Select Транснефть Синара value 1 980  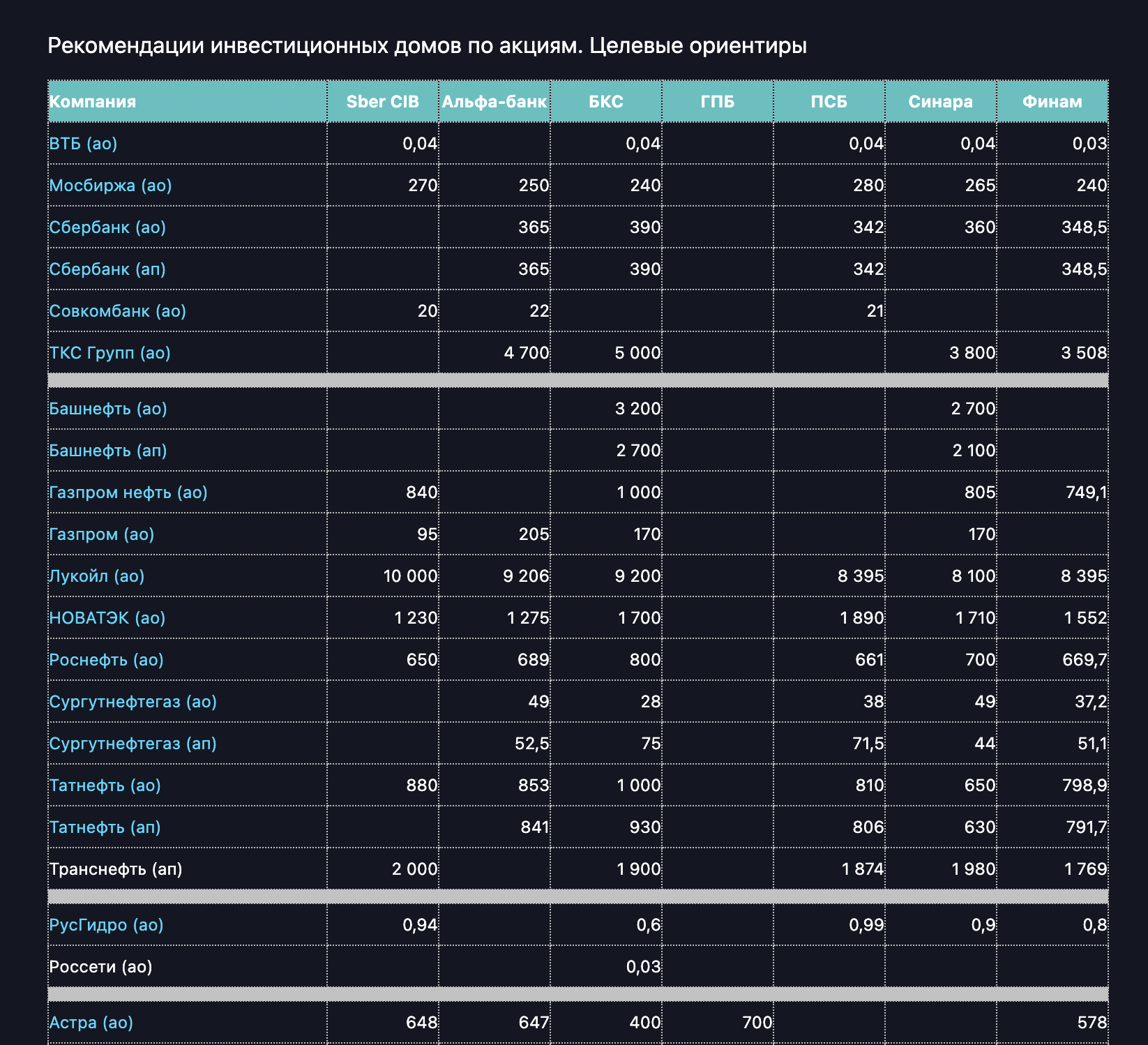point(974,869)
